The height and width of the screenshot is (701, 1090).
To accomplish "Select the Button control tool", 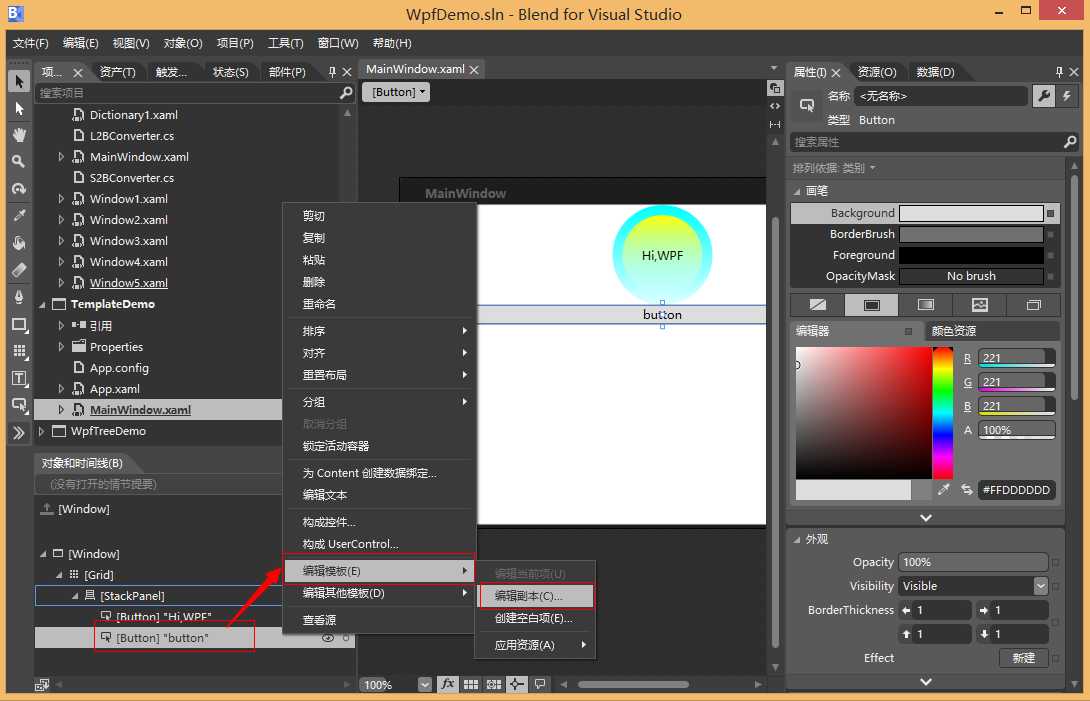I will [19, 405].
